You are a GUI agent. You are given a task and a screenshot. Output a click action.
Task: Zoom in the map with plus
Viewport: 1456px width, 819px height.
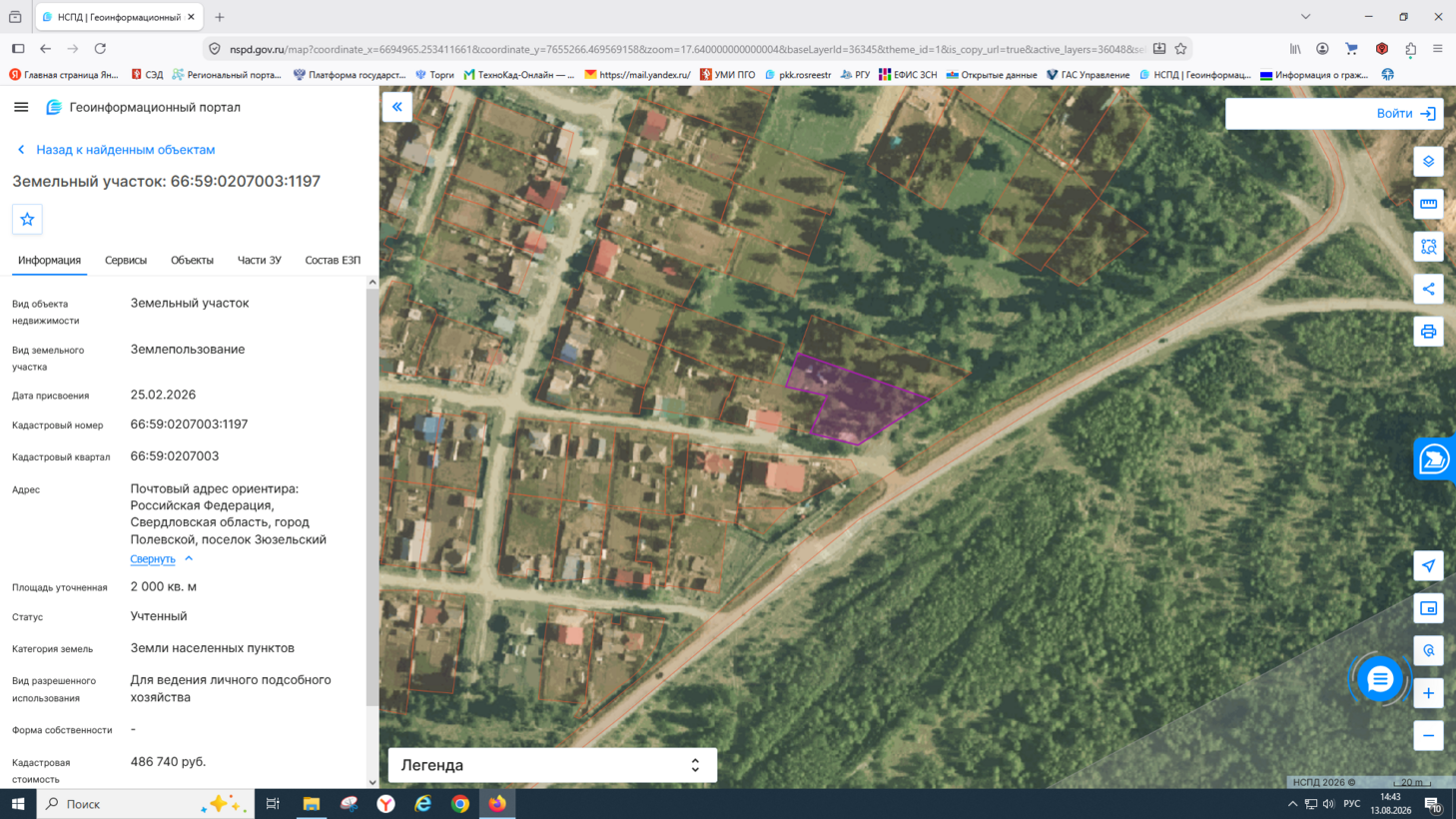tap(1428, 693)
